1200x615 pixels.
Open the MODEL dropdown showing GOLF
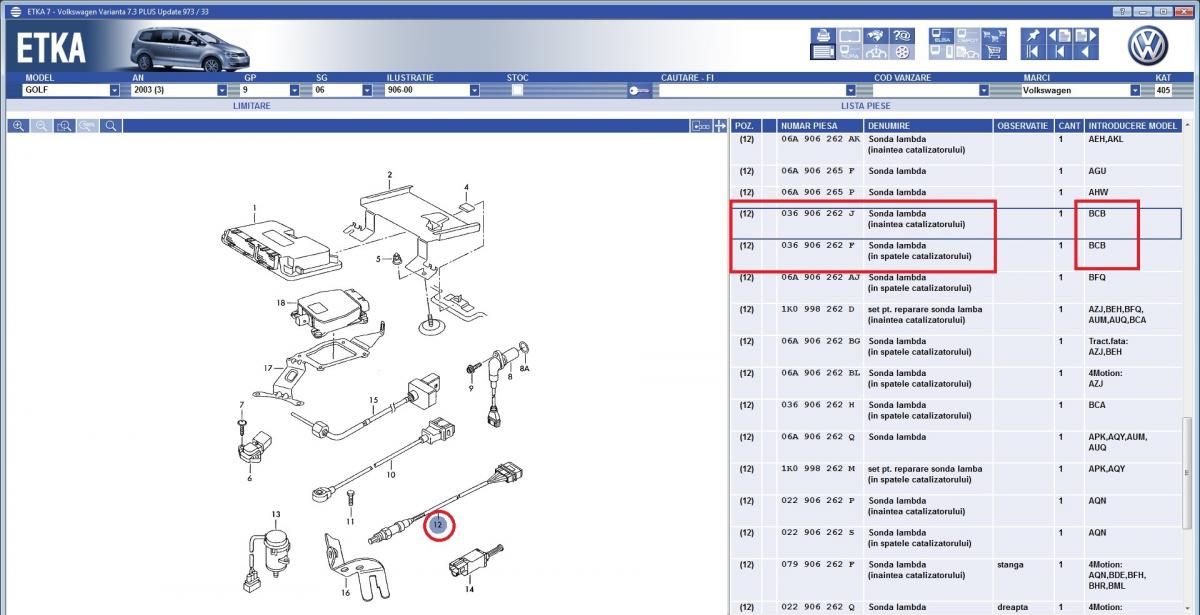pos(114,90)
